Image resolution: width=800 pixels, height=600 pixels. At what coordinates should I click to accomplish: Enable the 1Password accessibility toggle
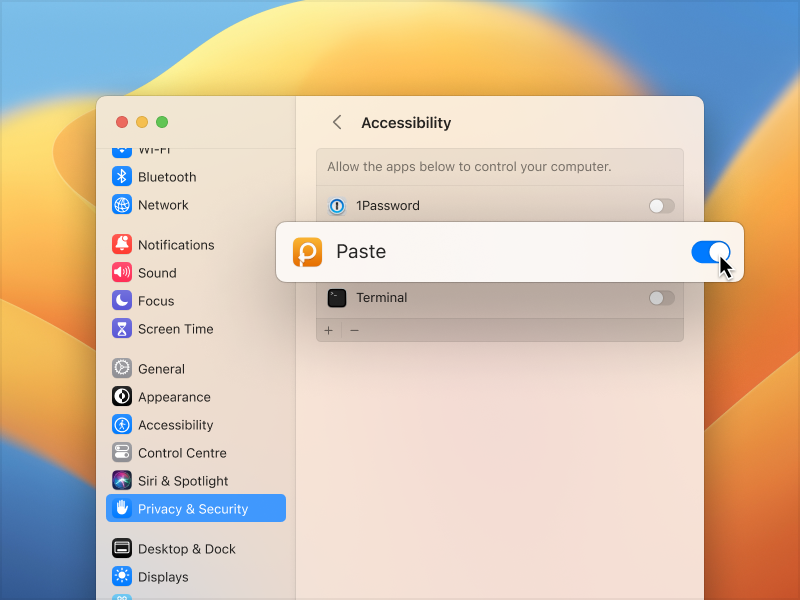coord(662,206)
